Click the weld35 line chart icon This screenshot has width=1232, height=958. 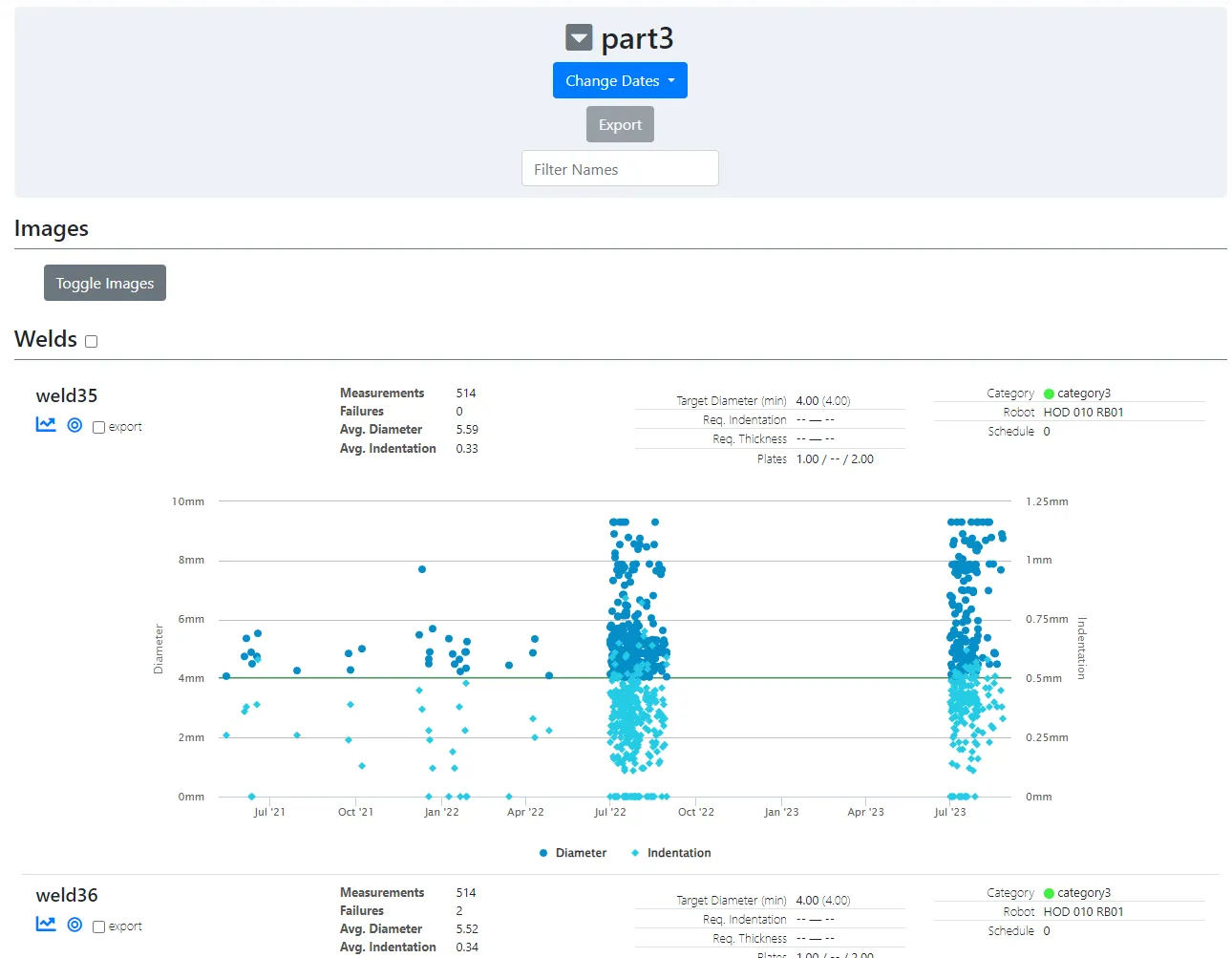click(x=46, y=425)
